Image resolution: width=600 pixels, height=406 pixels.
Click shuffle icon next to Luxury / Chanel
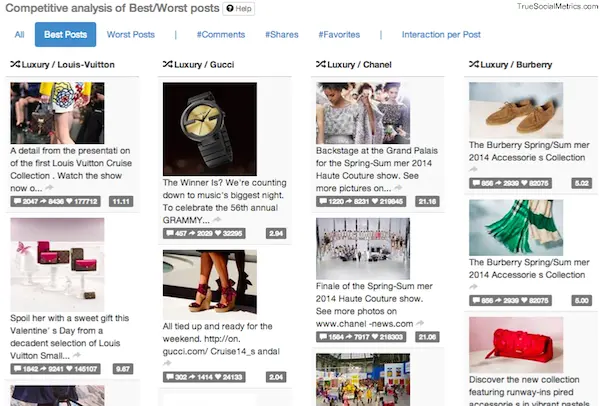(x=321, y=64)
